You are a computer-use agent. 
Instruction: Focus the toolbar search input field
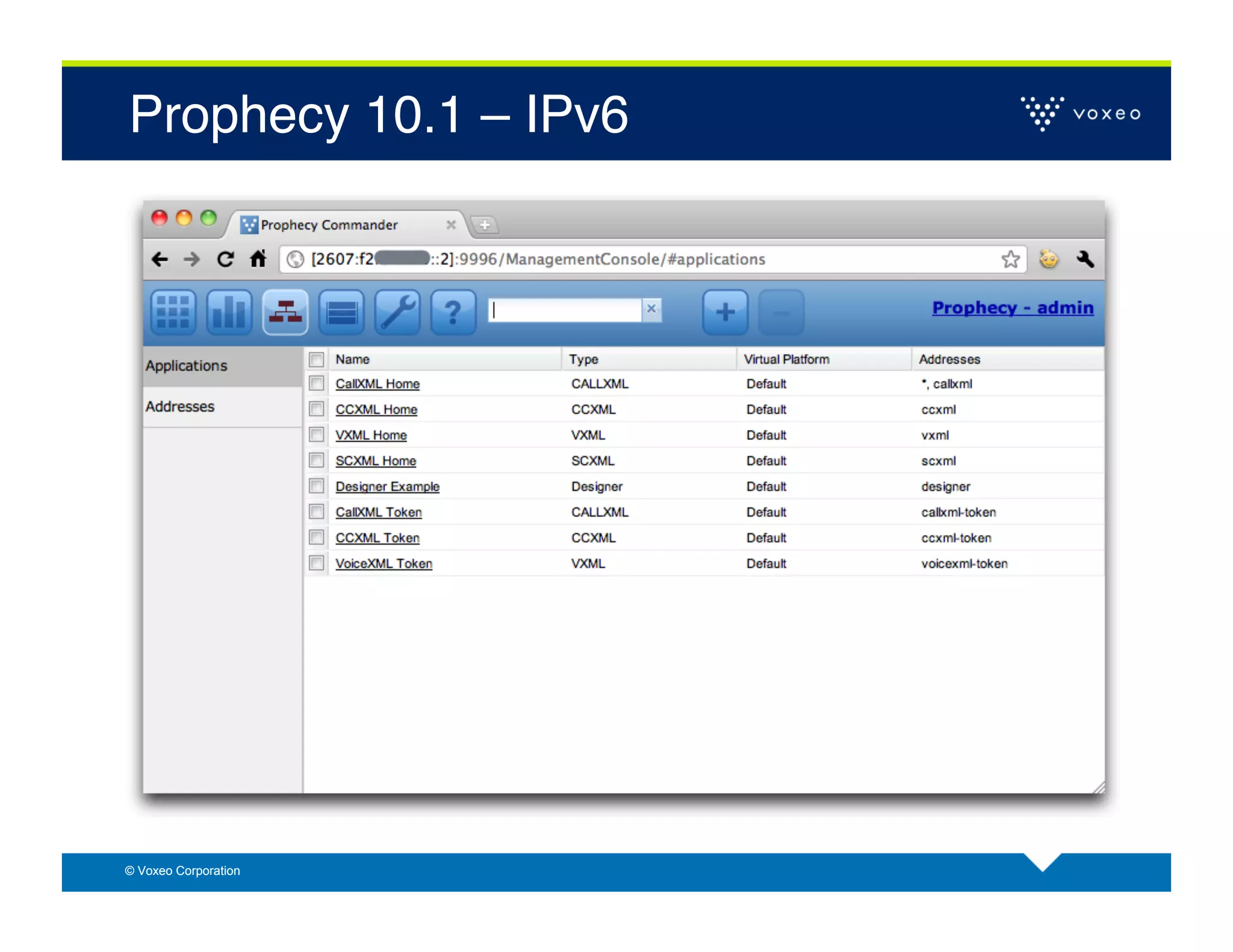click(565, 310)
